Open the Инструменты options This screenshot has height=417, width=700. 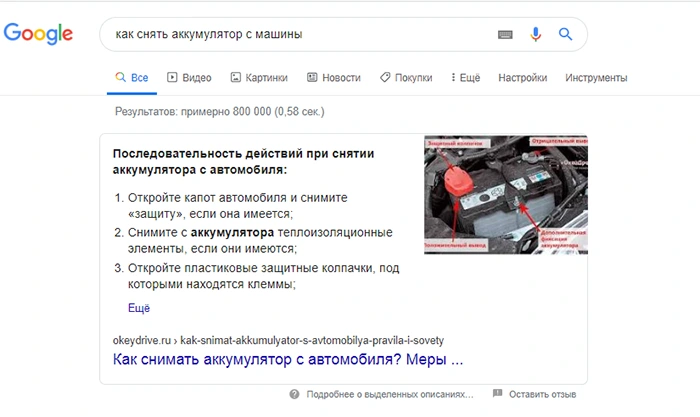pyautogui.click(x=596, y=78)
